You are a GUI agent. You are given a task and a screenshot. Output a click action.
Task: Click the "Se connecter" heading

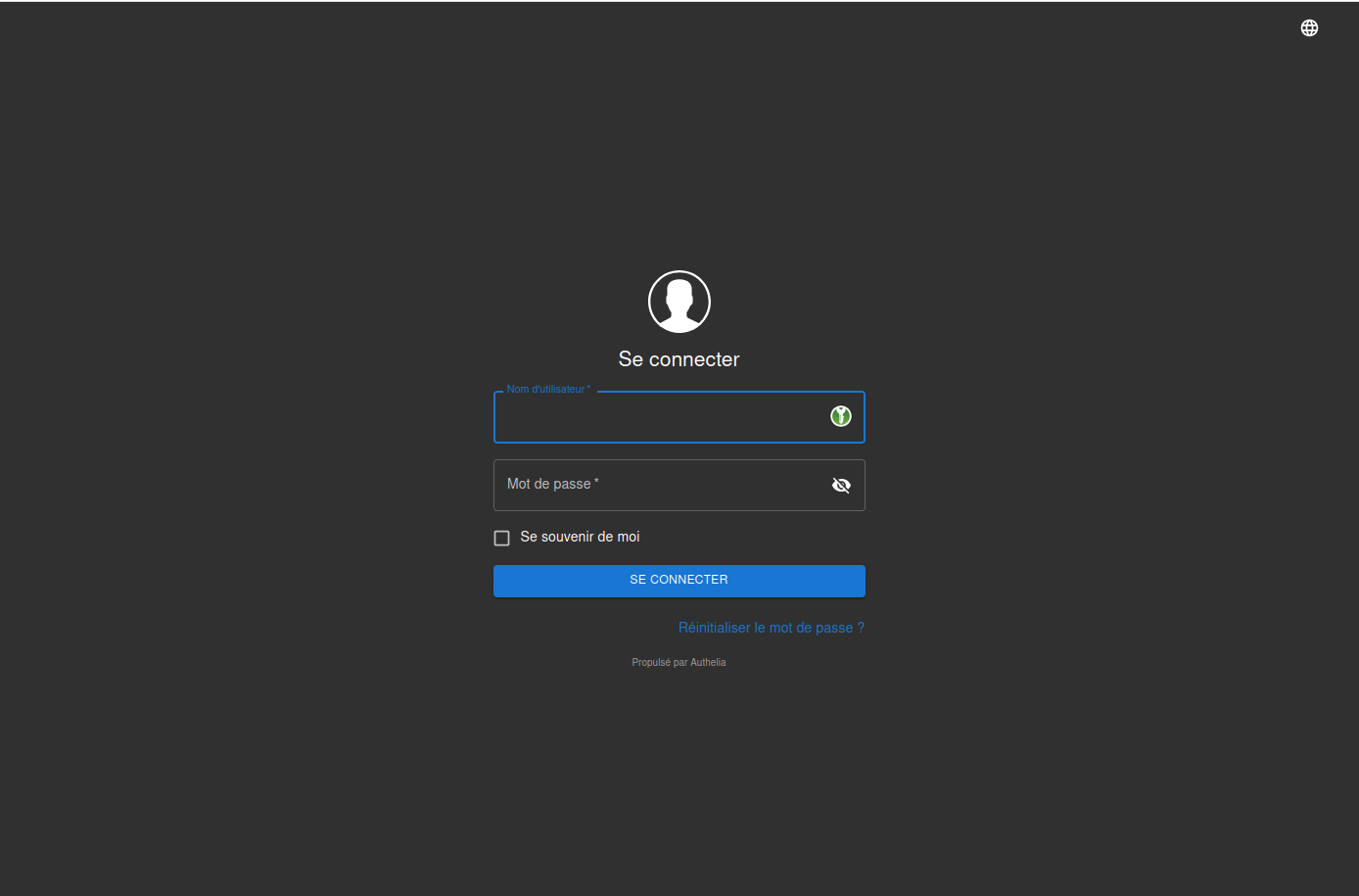click(x=679, y=359)
